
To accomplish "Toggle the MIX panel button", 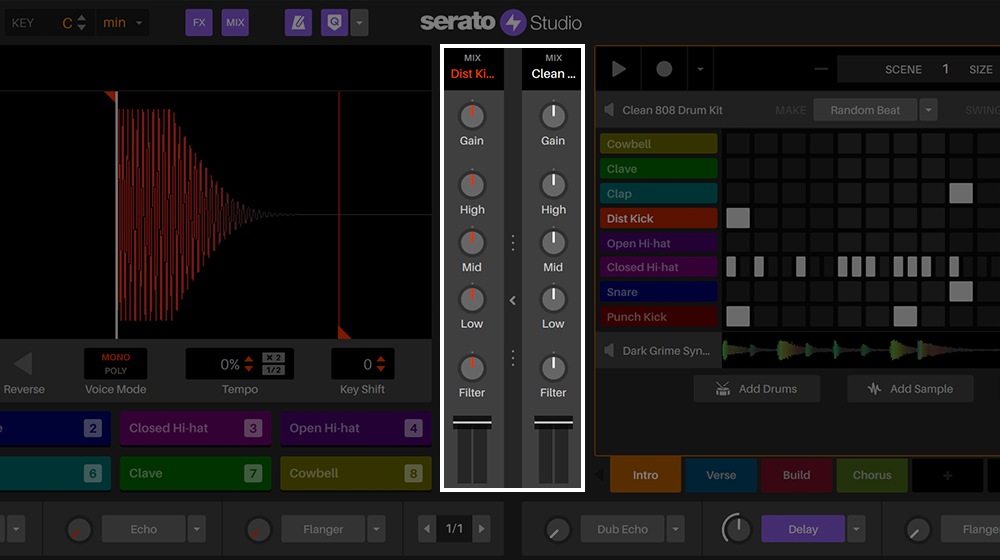I will pos(235,22).
